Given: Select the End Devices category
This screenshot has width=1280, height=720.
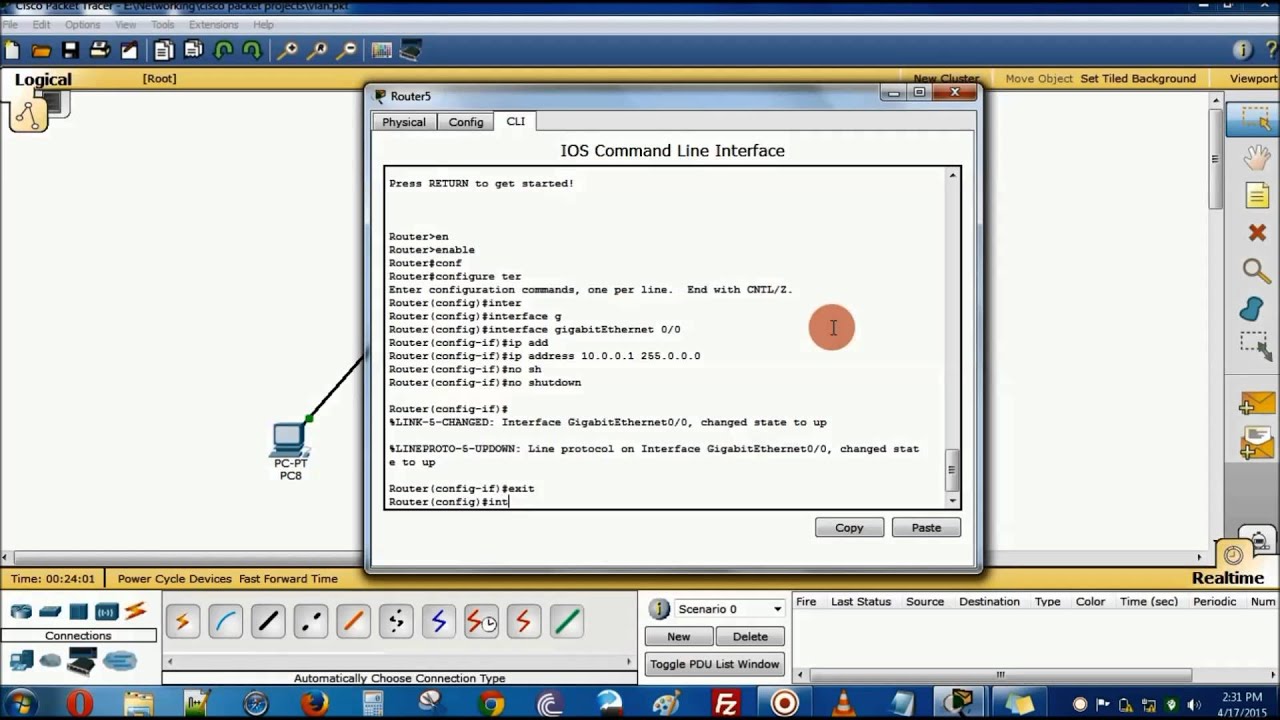Looking at the screenshot, I should click(21, 660).
